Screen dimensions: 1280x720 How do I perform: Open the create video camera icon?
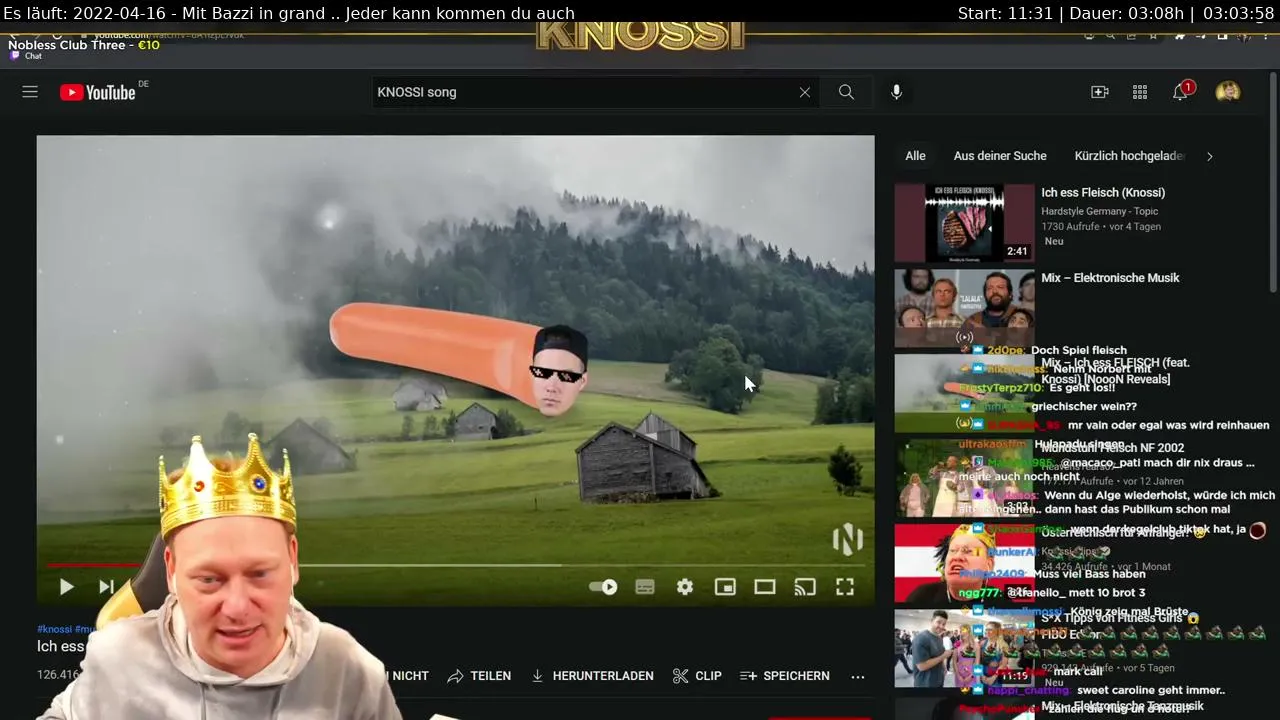click(x=1100, y=92)
